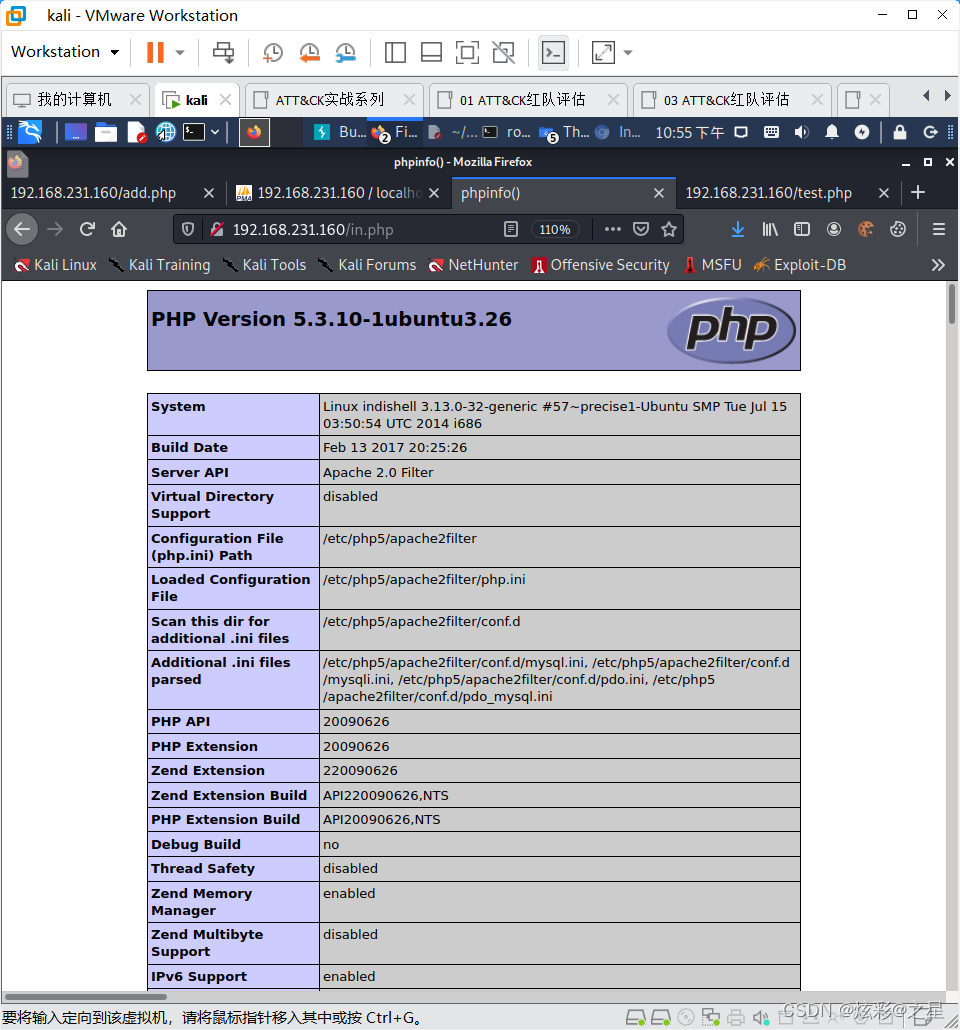Launch Kali web browser globe icon

point(166,133)
